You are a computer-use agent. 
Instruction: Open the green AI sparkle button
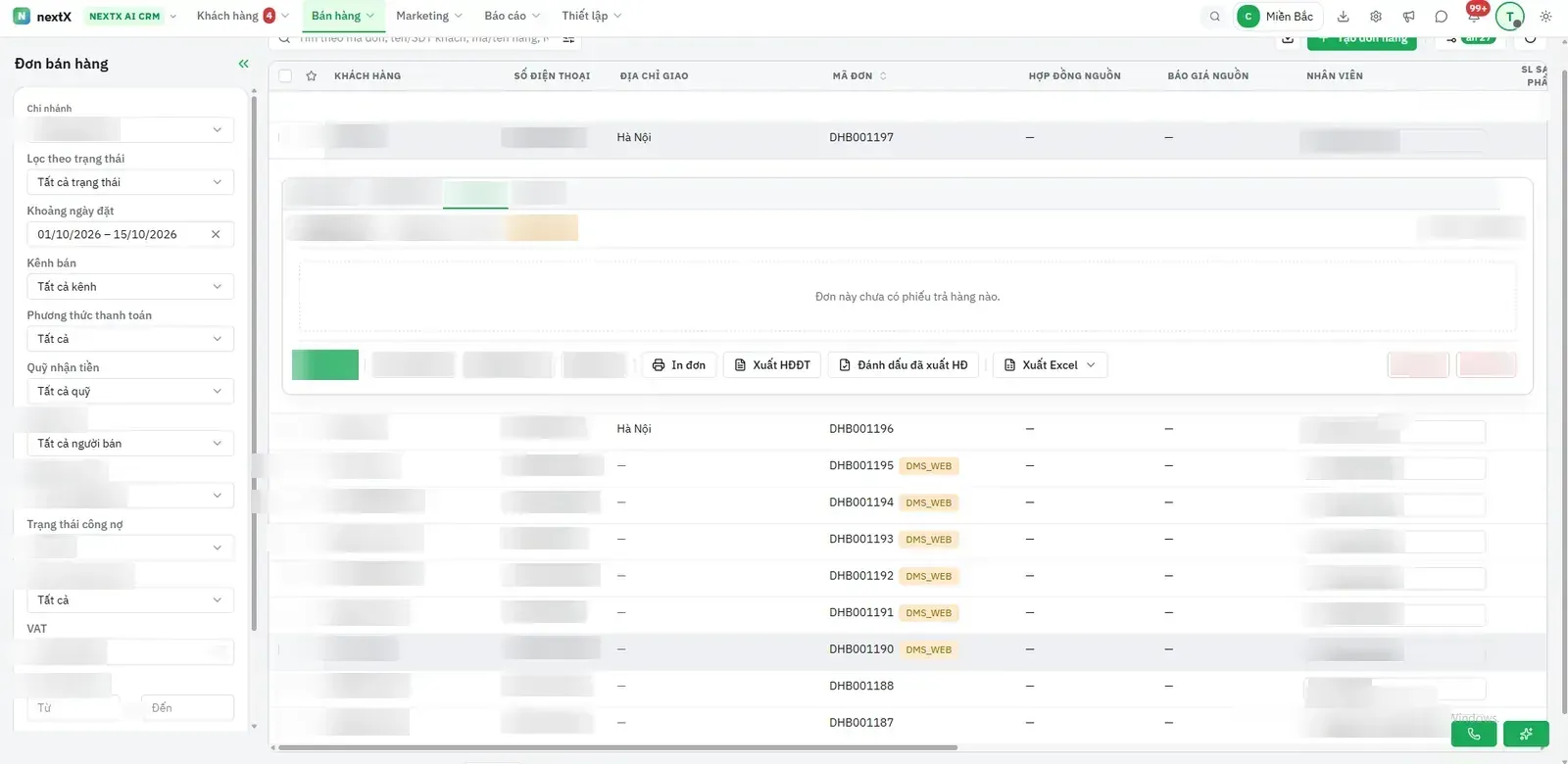[1526, 734]
